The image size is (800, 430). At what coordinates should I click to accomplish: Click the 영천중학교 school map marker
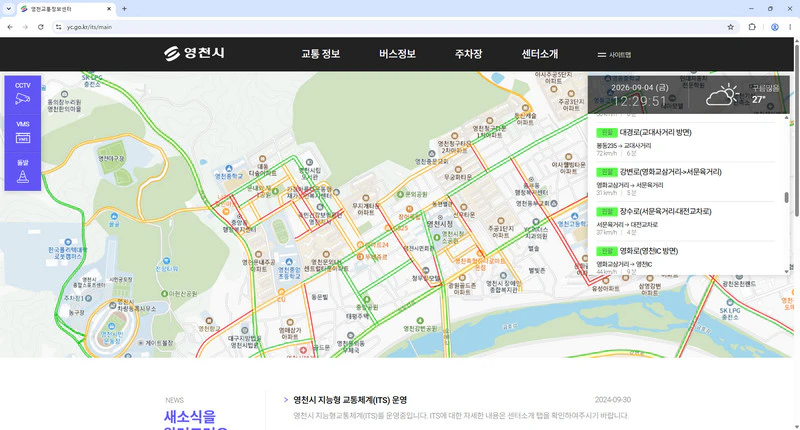point(229,172)
